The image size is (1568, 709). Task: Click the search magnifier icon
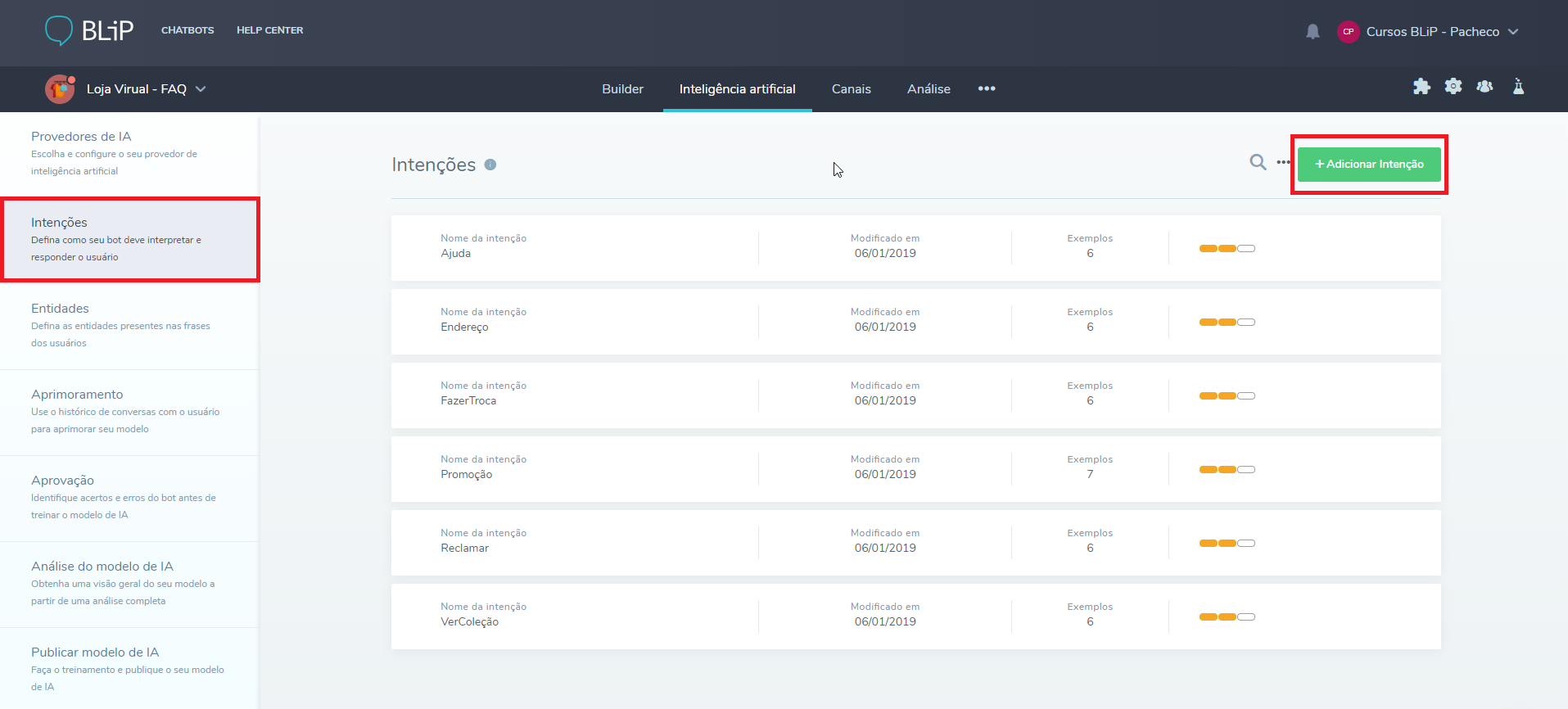(x=1258, y=163)
